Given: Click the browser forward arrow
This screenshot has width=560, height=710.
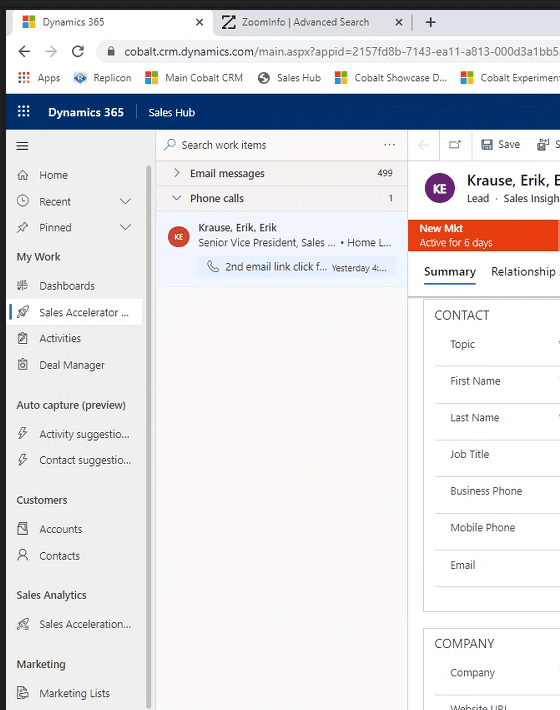Looking at the screenshot, I should click(51, 52).
